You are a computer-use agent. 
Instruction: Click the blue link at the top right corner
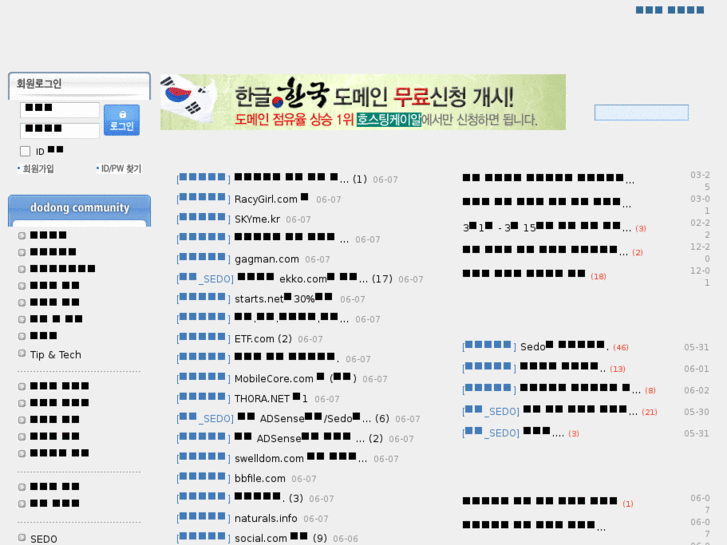(670, 10)
